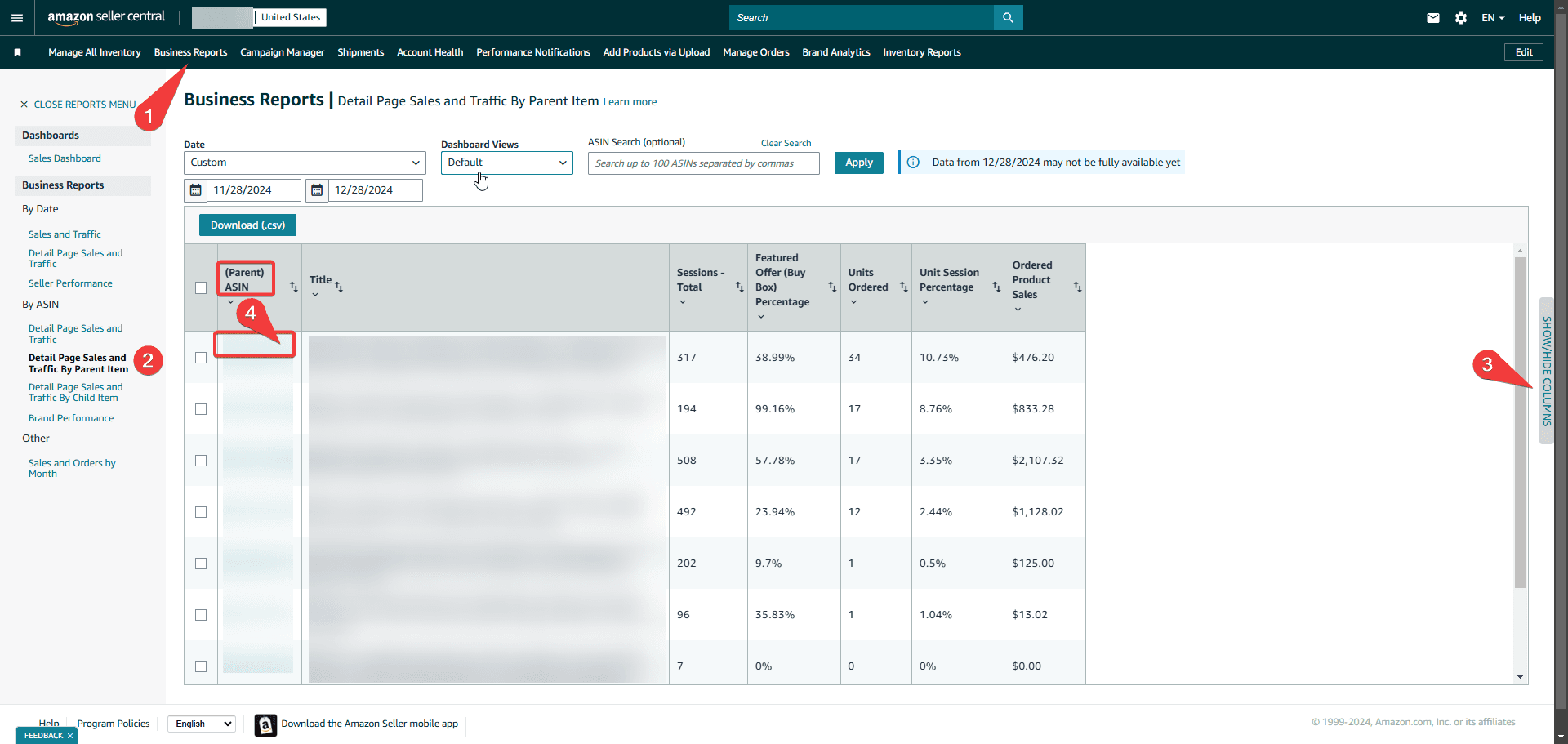The image size is (1568, 744).
Task: Open Sales and Orders by Month
Action: tap(72, 468)
